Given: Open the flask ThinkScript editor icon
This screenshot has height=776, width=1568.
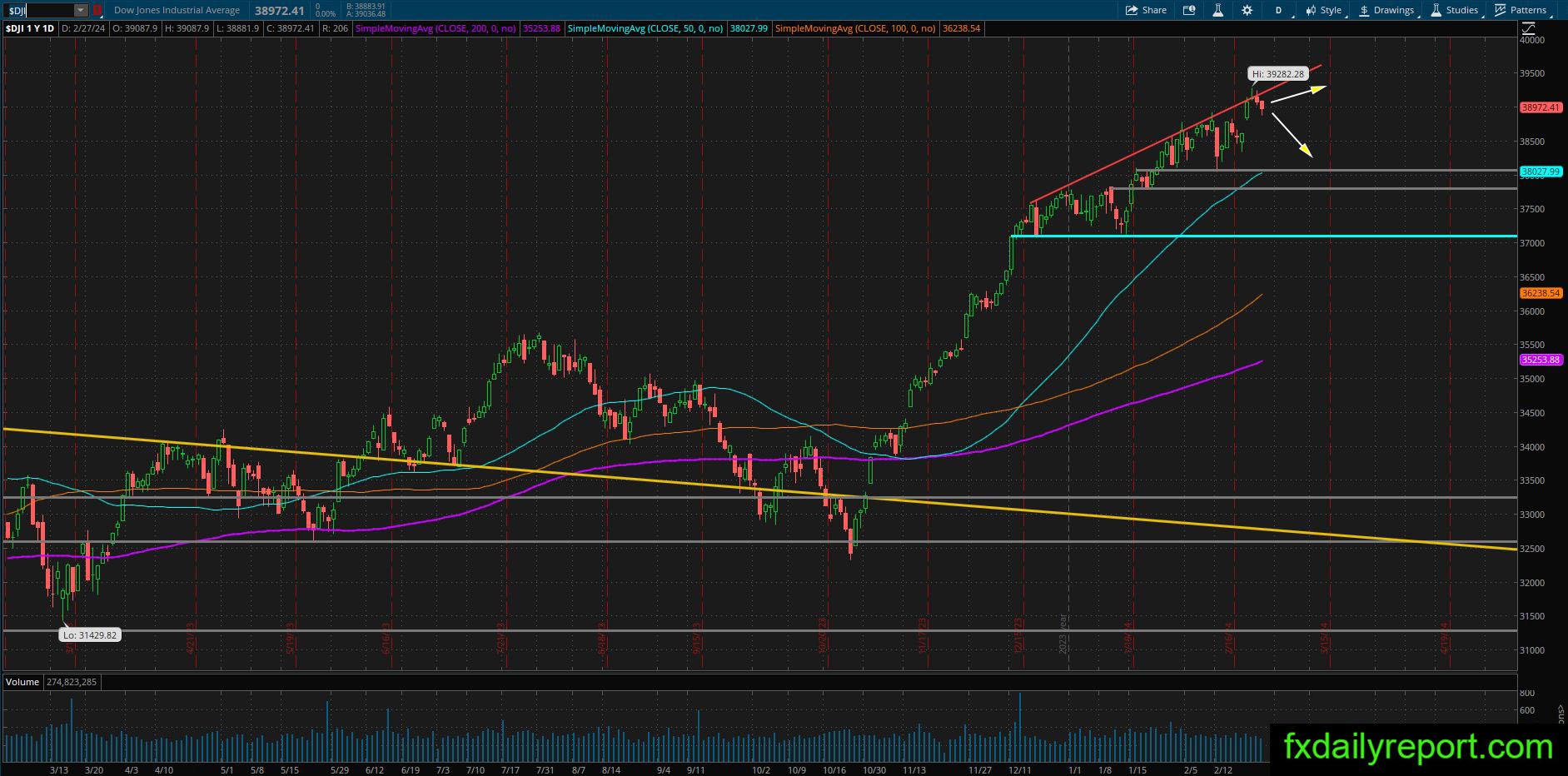Looking at the screenshot, I should pyautogui.click(x=1217, y=10).
